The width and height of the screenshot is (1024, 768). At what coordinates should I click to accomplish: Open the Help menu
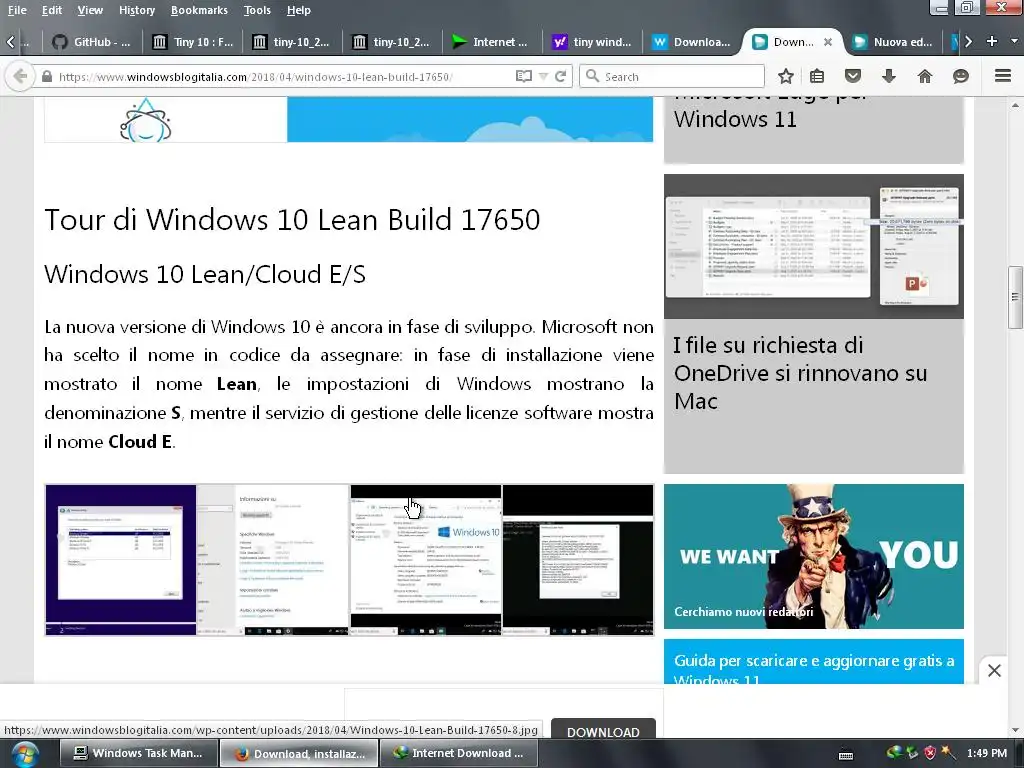point(298,10)
